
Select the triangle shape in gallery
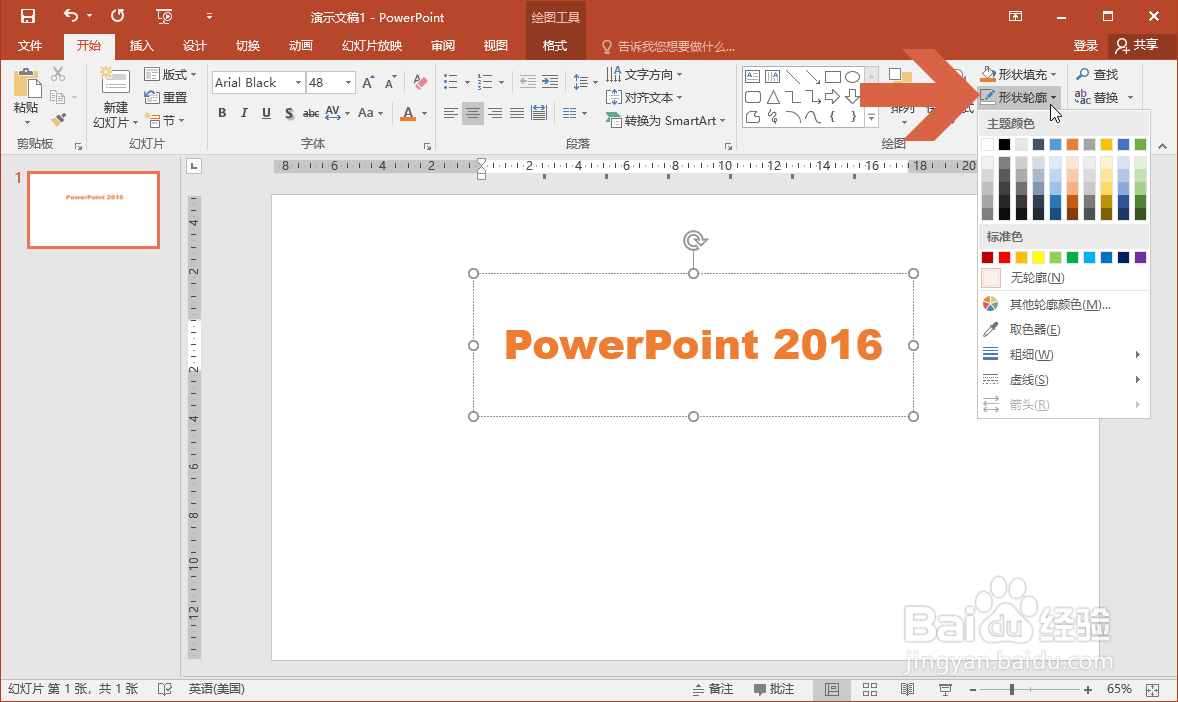(773, 97)
